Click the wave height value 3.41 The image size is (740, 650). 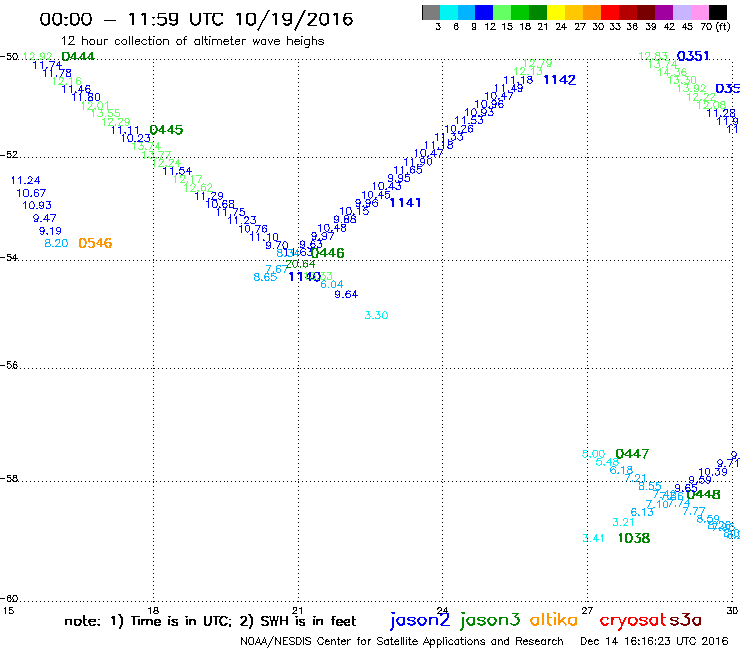593,538
